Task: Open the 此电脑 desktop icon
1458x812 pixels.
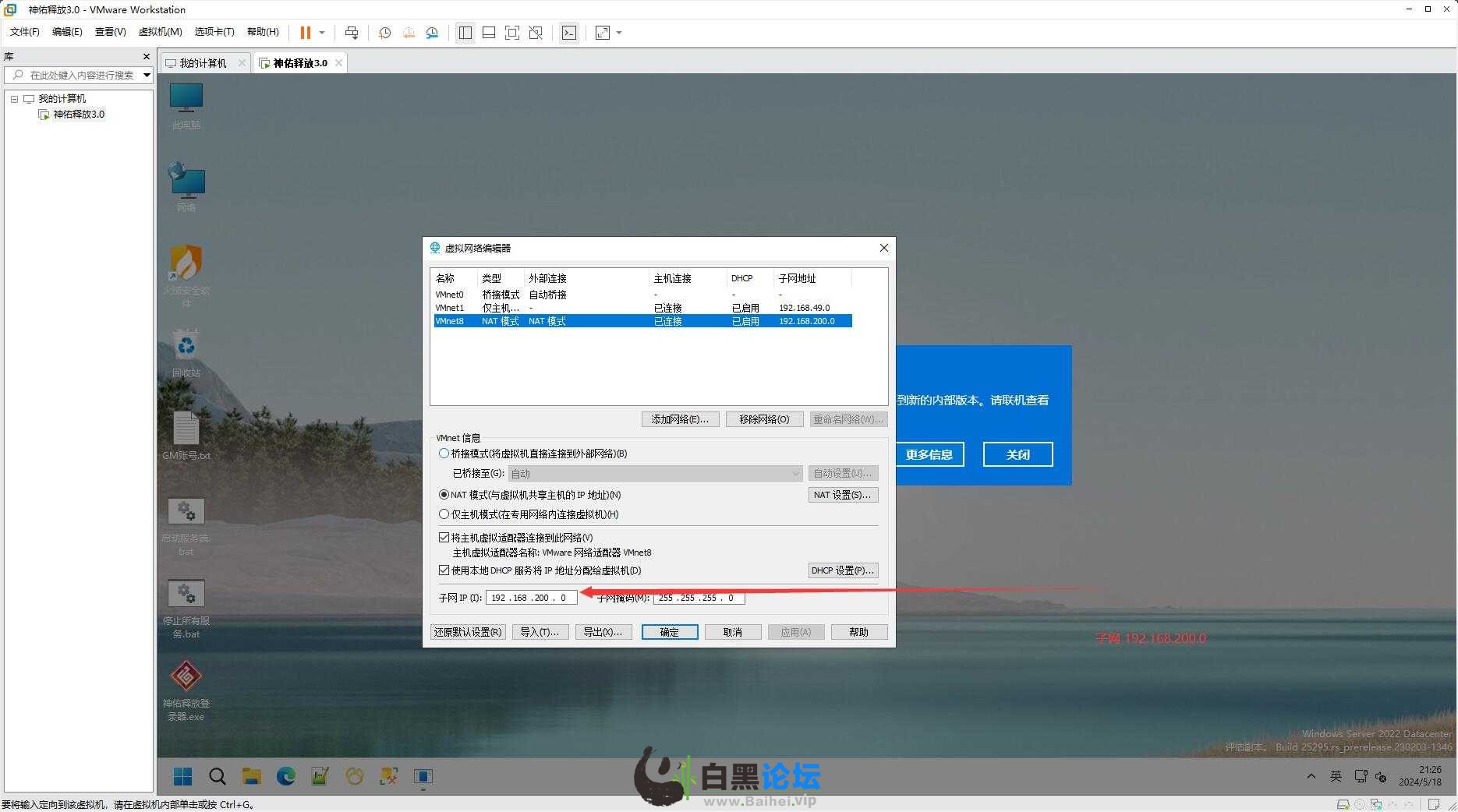Action: (x=186, y=107)
